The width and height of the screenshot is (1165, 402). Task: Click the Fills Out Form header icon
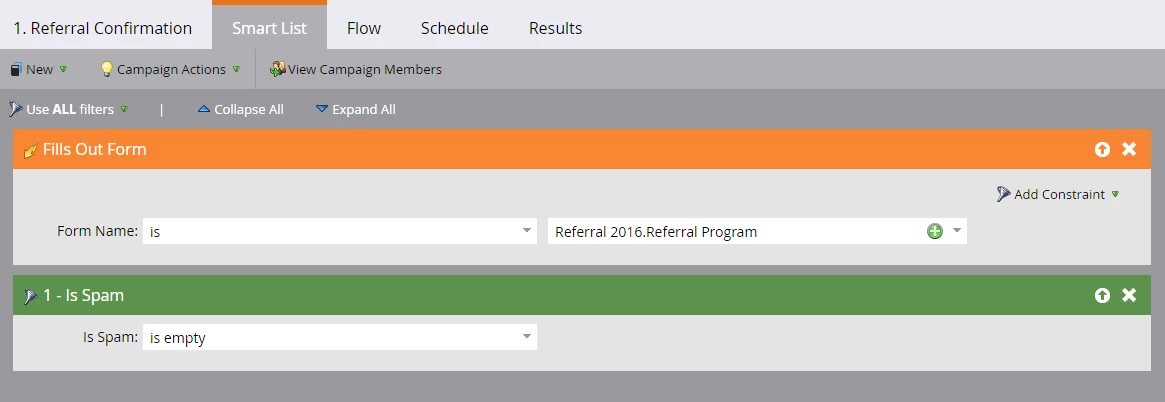(x=30, y=150)
